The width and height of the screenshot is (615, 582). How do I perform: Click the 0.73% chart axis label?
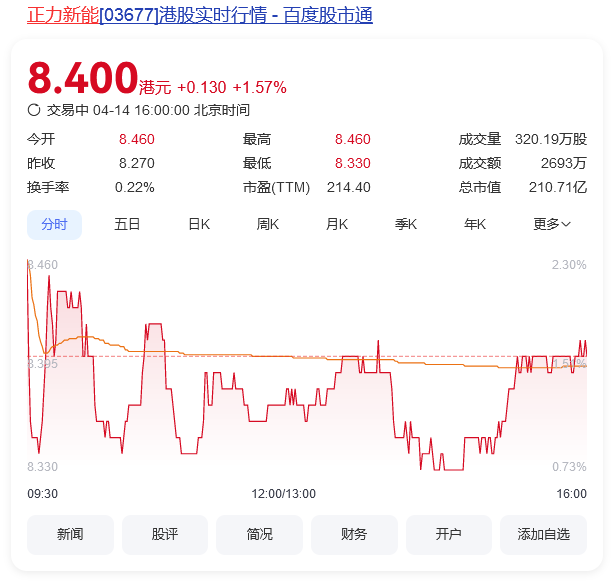569,467
